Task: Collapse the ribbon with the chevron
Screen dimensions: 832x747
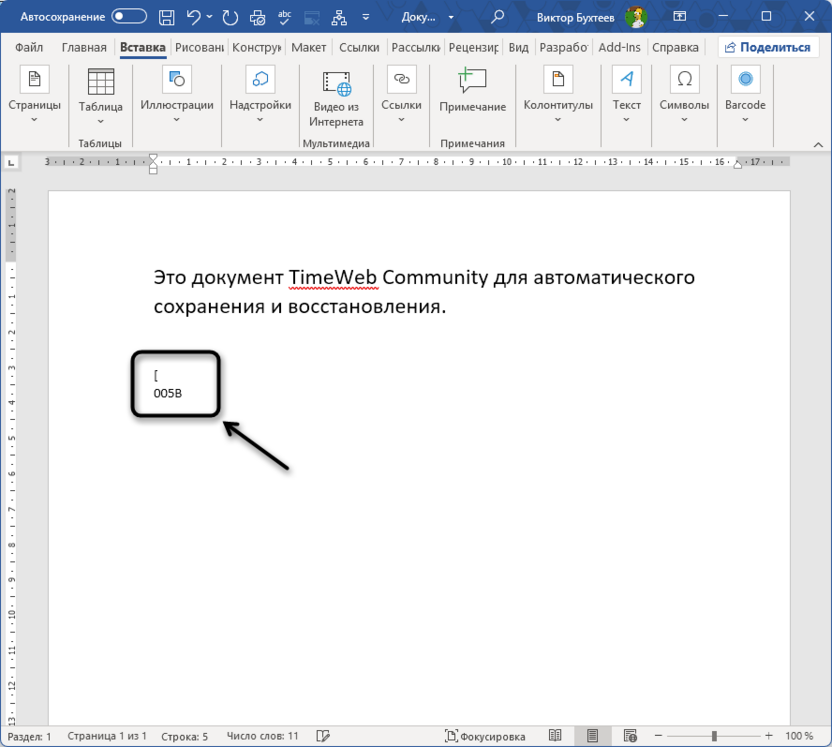Action: 818,144
